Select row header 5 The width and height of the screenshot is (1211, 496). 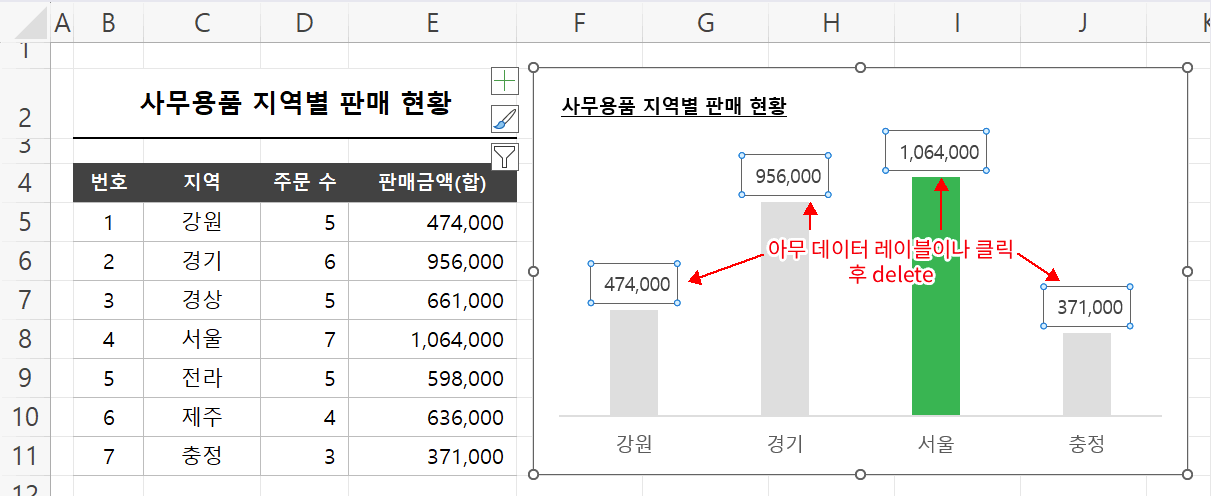tap(25, 222)
